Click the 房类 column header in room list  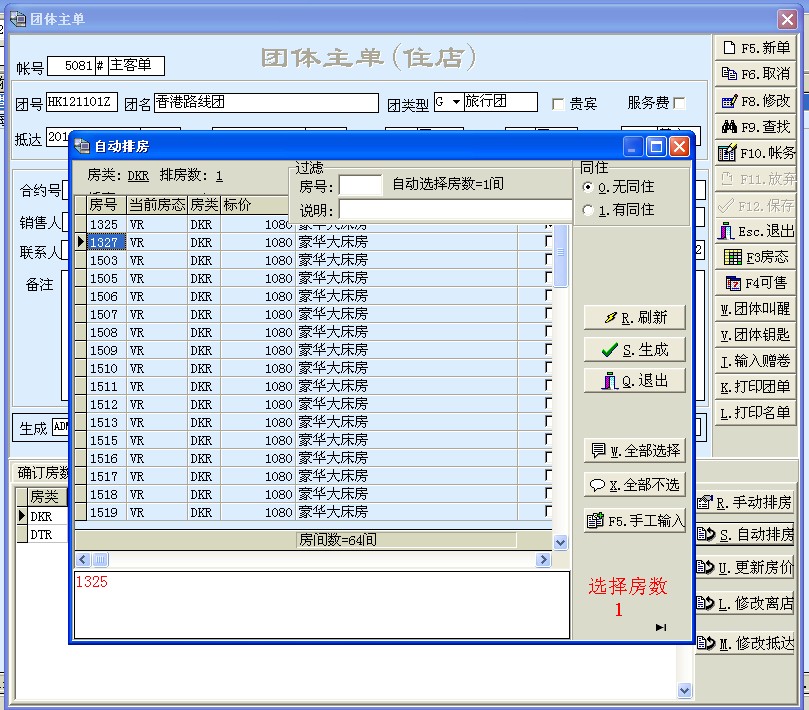[x=204, y=205]
